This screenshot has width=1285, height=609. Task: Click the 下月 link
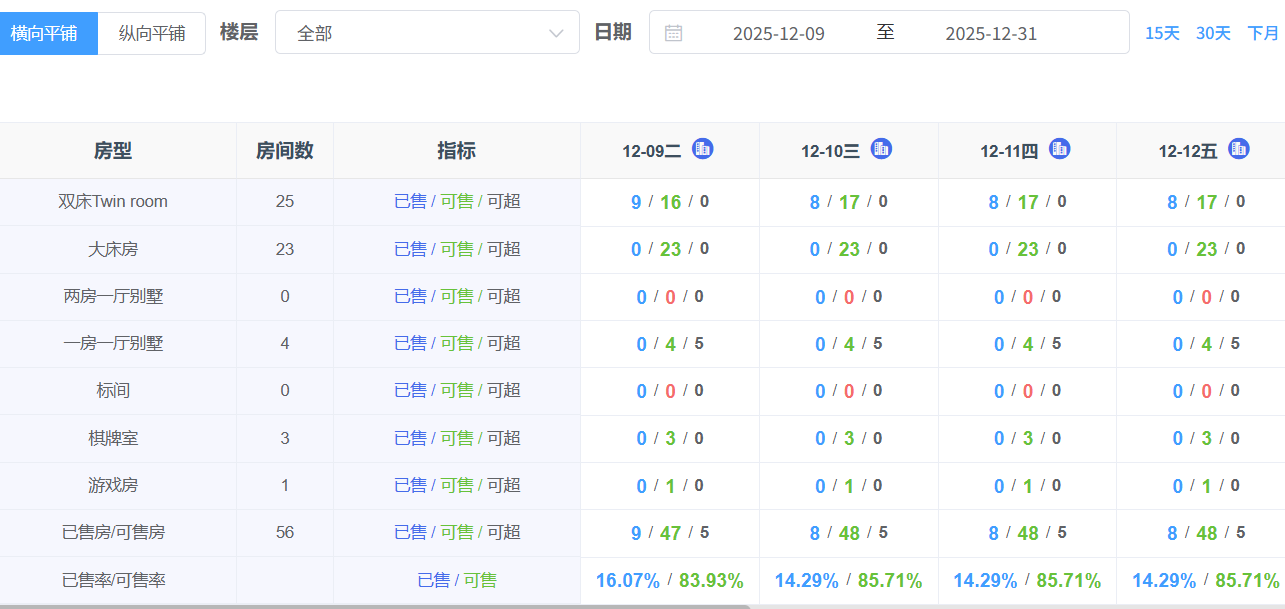coord(1265,32)
